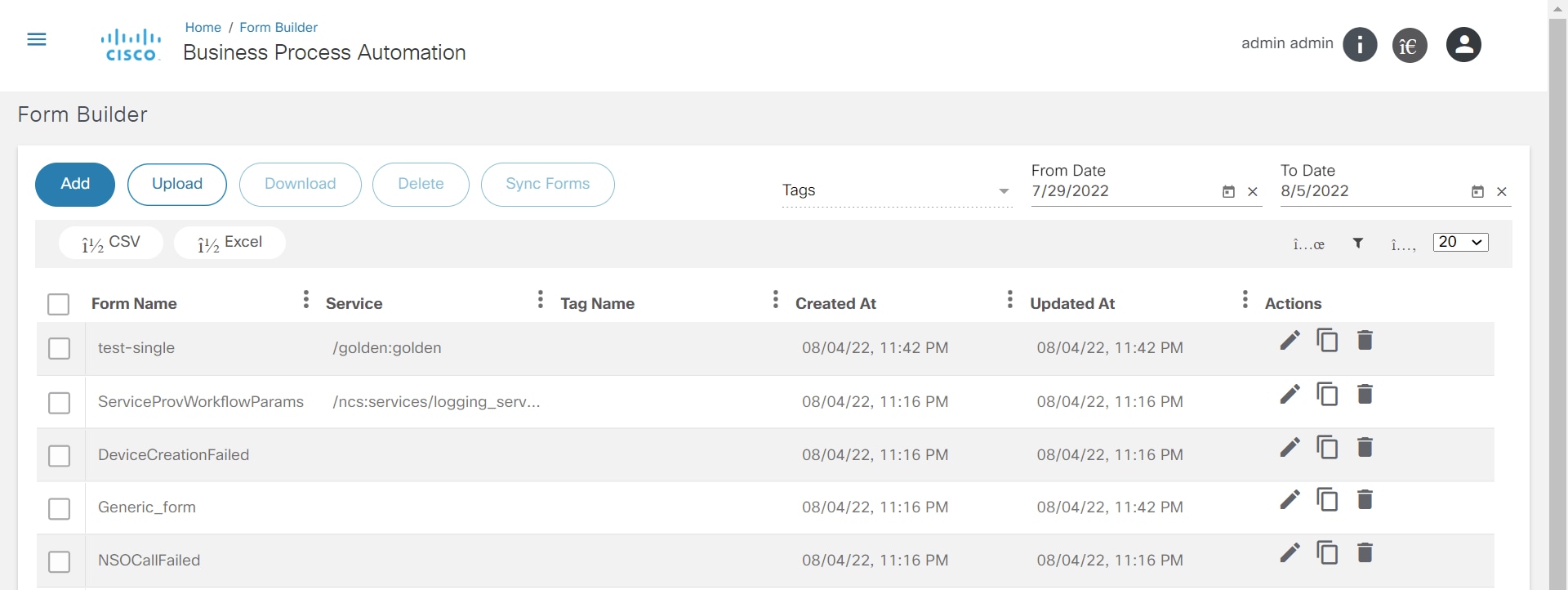
Task: Open Form Name column options menu
Action: 306,300
